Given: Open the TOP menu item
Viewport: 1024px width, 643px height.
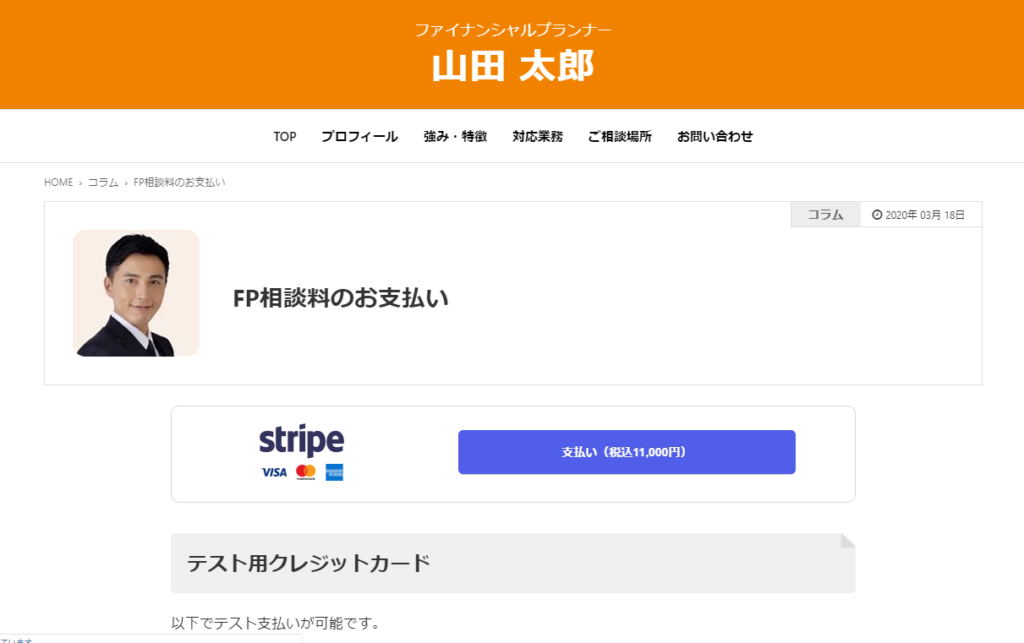Looking at the screenshot, I should coord(285,136).
